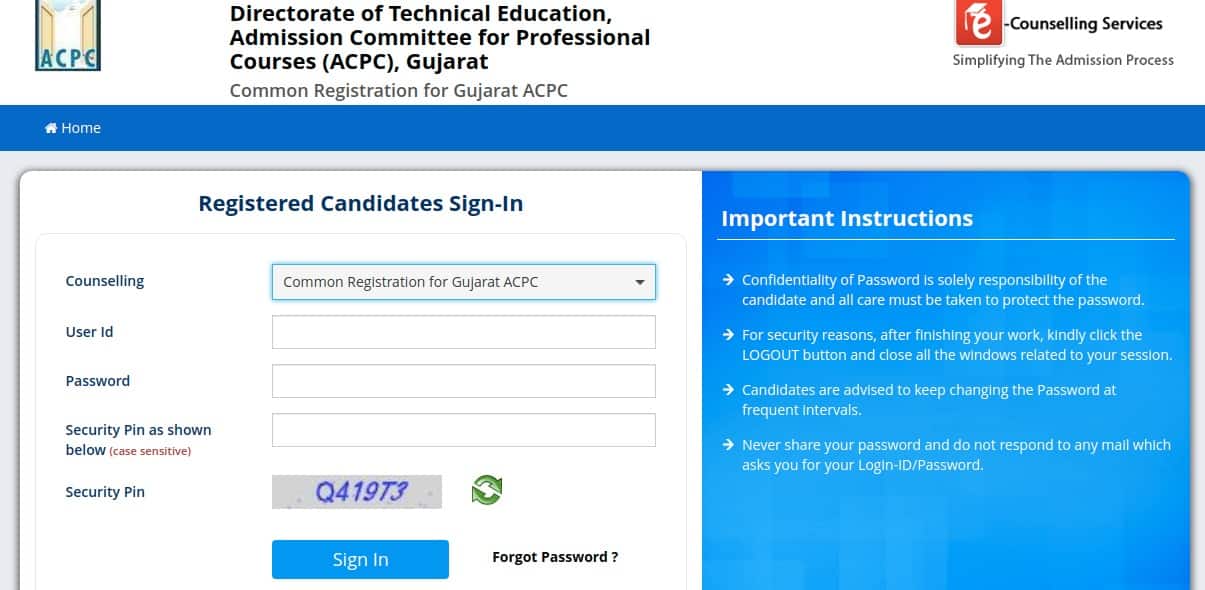The width and height of the screenshot is (1205, 590).
Task: Click arrow bullet beside never share password
Action: [x=729, y=445]
